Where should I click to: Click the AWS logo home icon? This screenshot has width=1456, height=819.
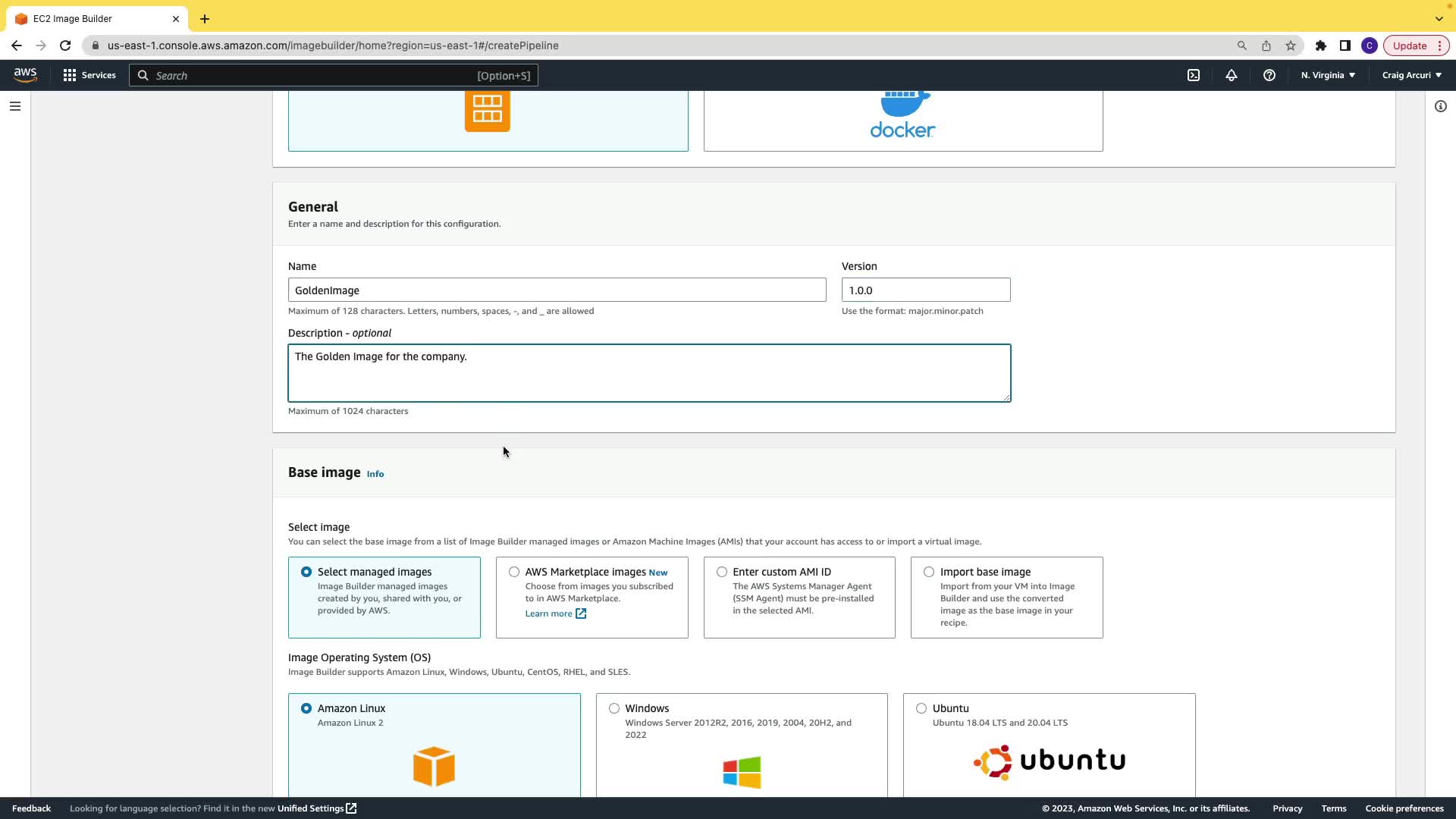point(25,75)
